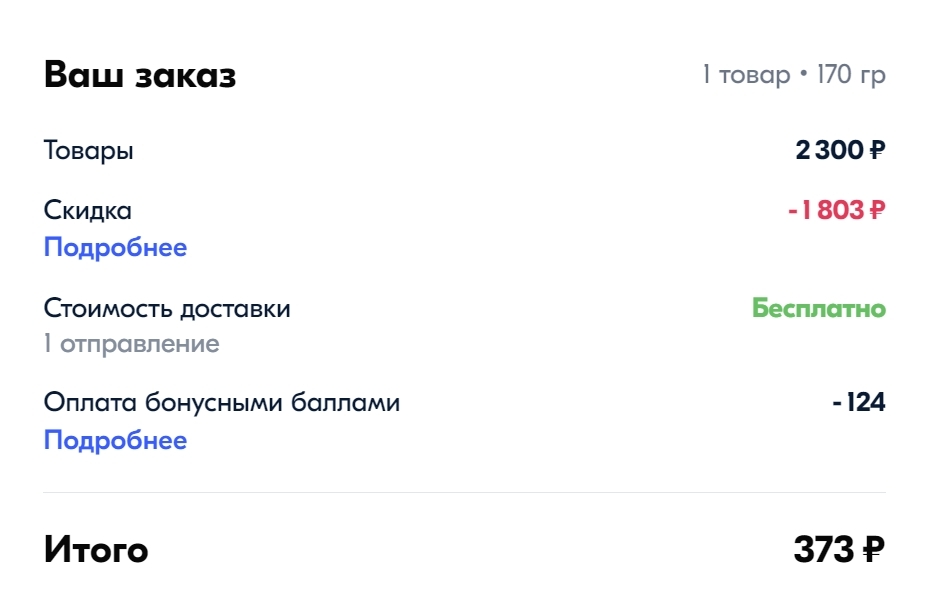The height and width of the screenshot is (612, 925).
Task: Open Подробнее link under Оплата бонусными баллами
Action: click(115, 441)
